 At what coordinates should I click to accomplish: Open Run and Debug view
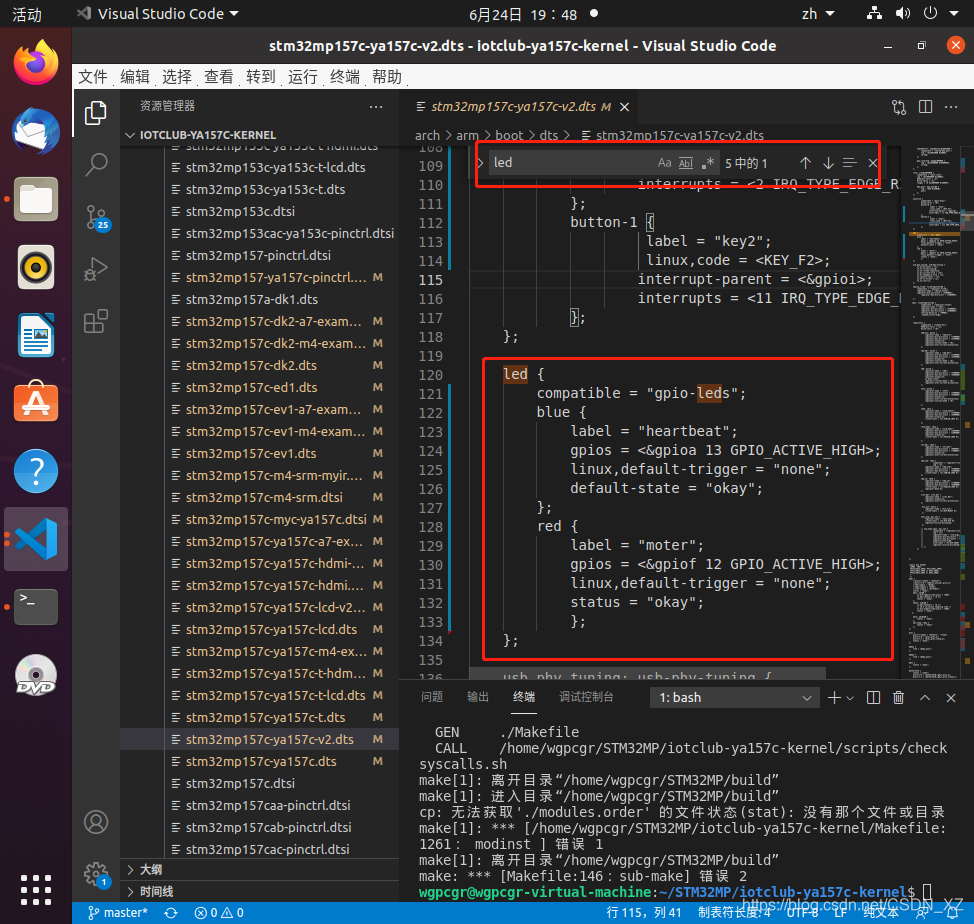pyautogui.click(x=96, y=269)
